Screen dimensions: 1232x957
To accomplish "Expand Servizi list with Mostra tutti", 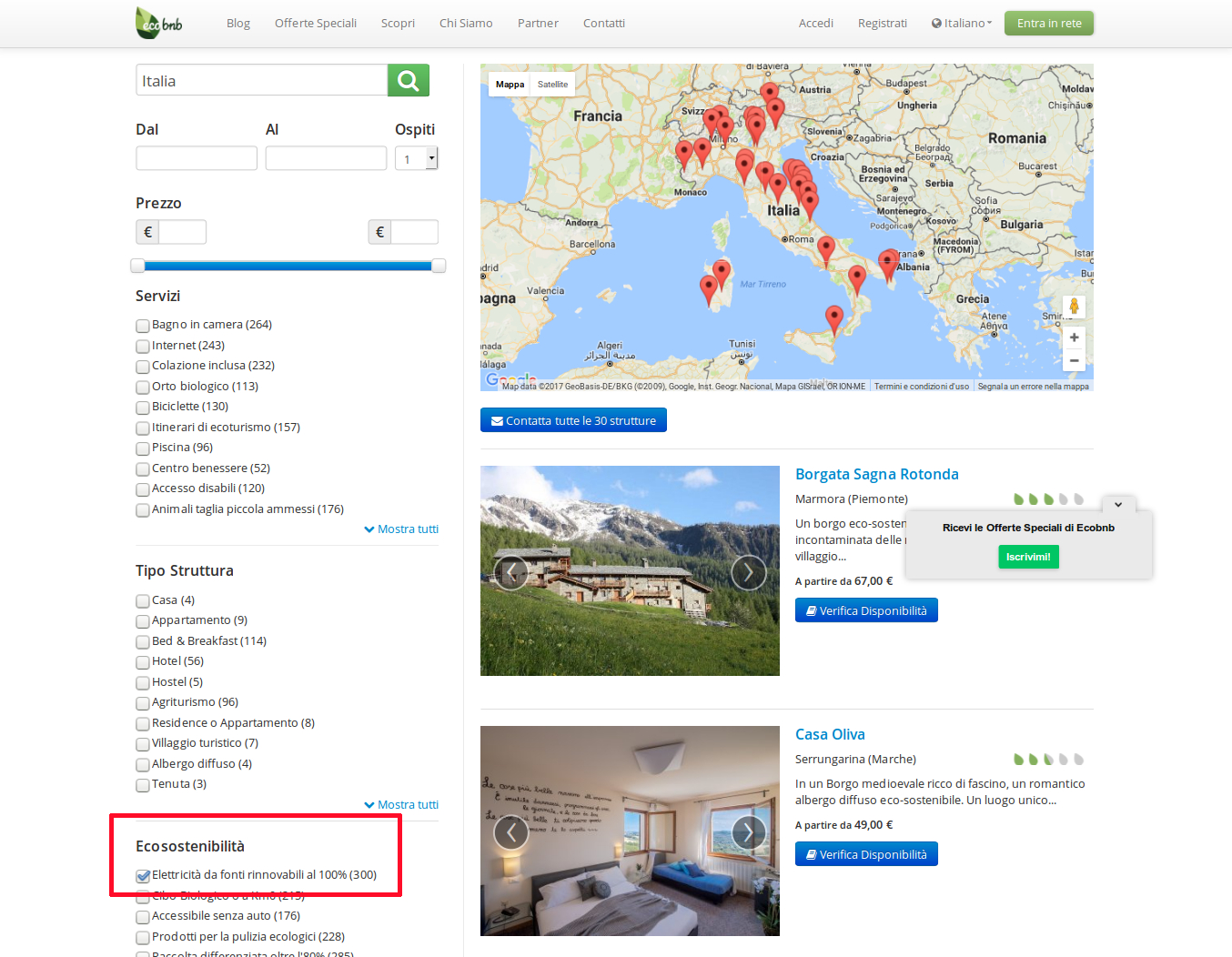I will [x=401, y=529].
